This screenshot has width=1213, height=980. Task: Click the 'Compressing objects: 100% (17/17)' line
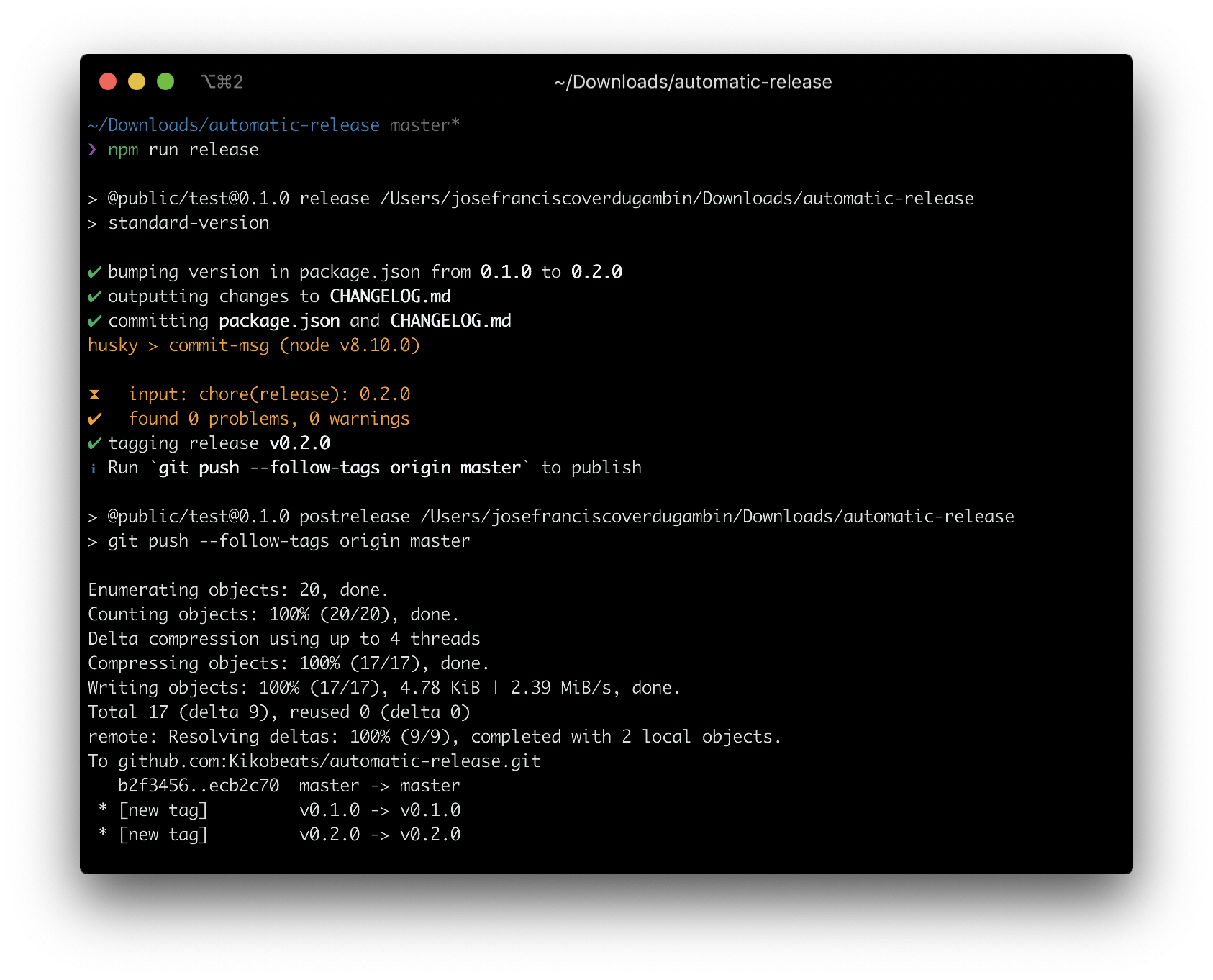(289, 663)
